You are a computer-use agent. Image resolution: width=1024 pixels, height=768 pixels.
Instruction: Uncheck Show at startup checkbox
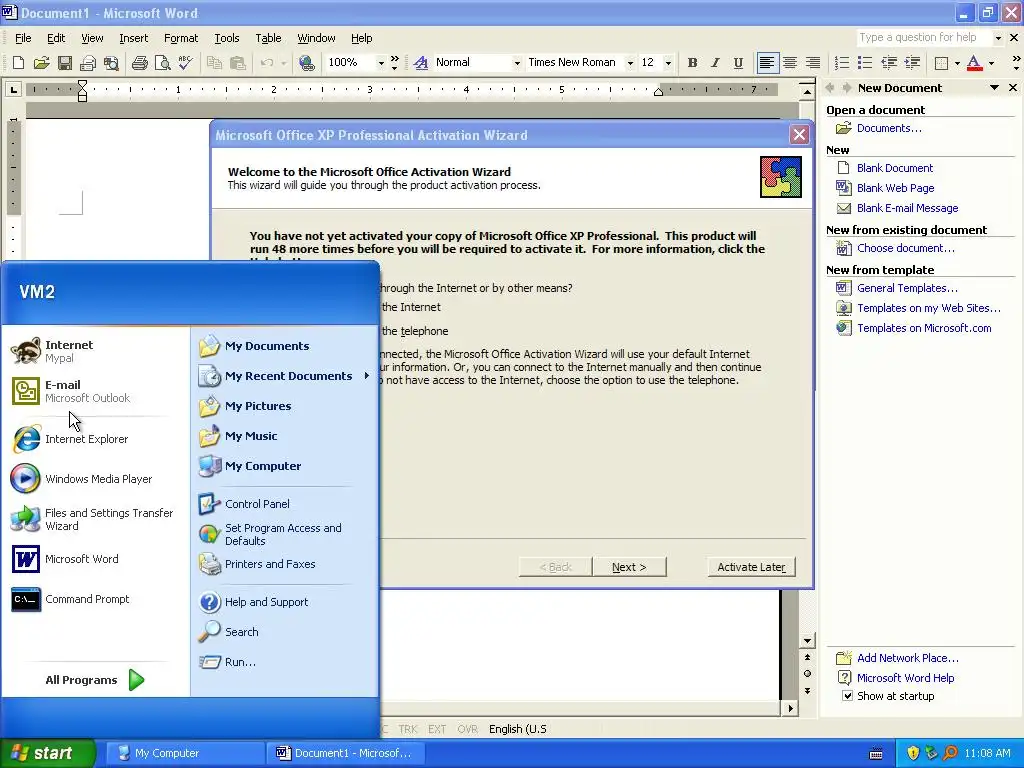point(847,696)
